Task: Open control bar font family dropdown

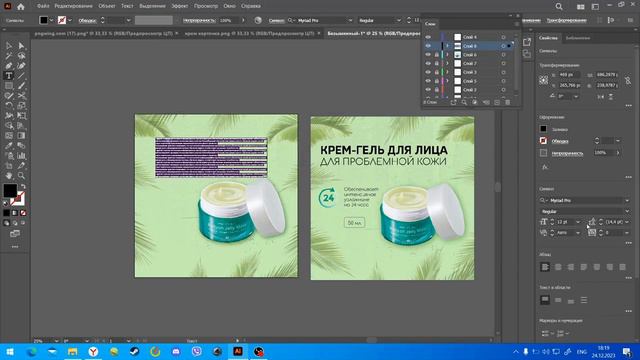Action: click(x=350, y=20)
